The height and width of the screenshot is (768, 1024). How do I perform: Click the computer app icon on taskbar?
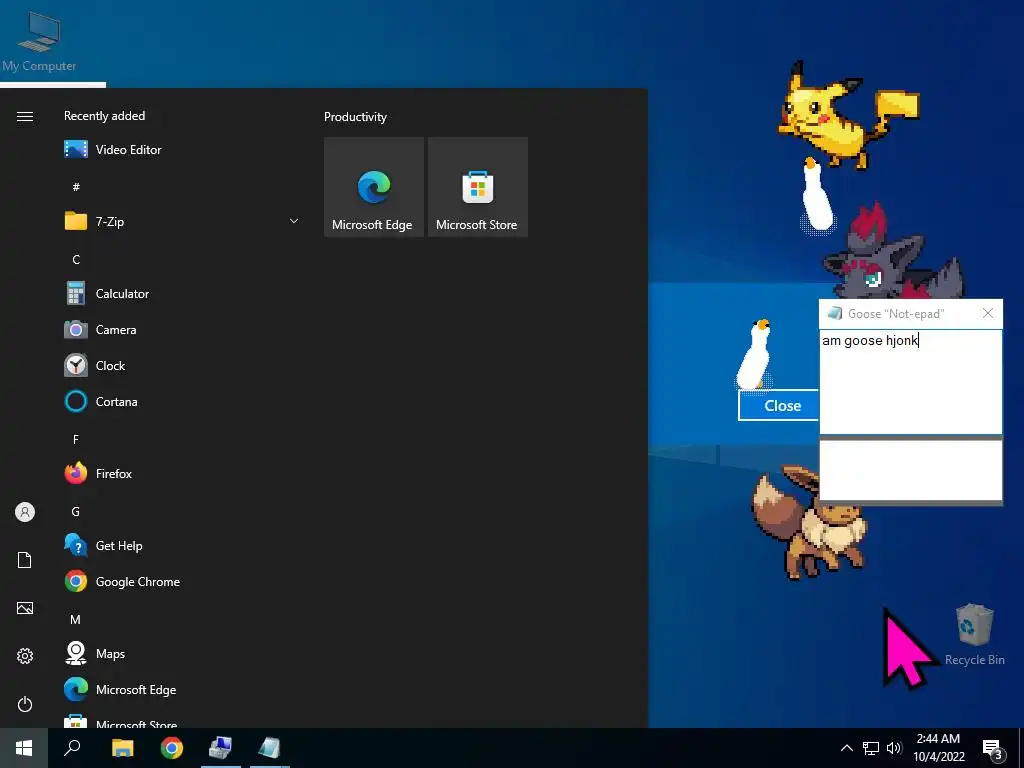(220, 748)
